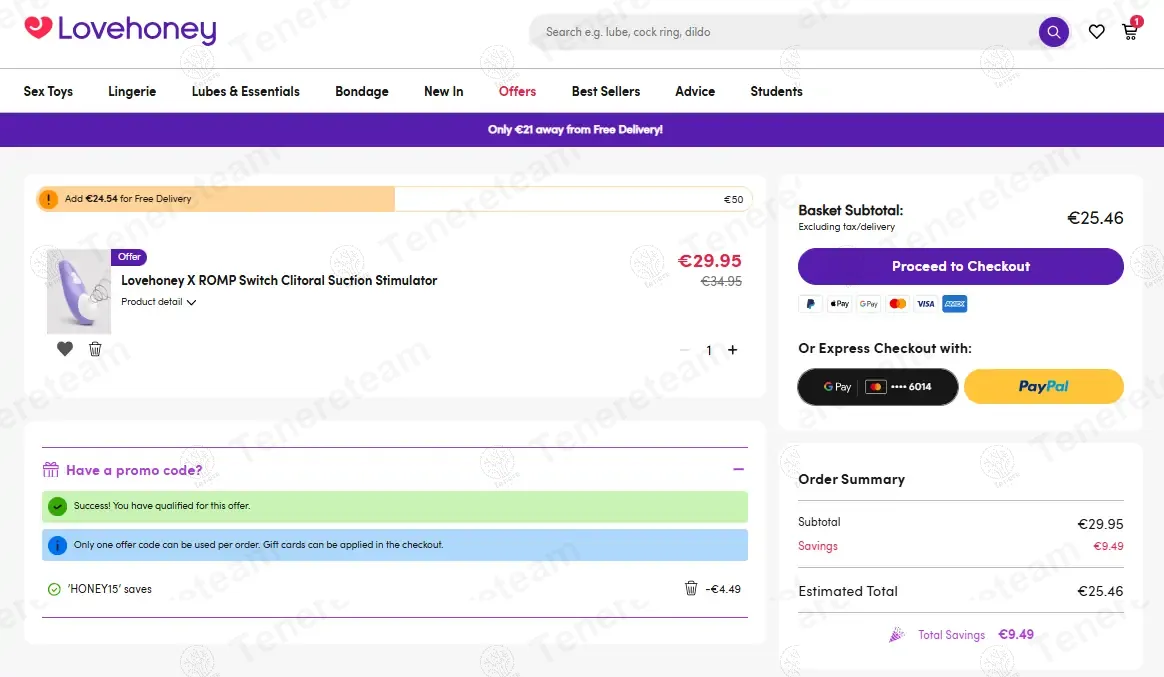
Task: Click the 'HONEY15' saves text
Action: (x=110, y=589)
